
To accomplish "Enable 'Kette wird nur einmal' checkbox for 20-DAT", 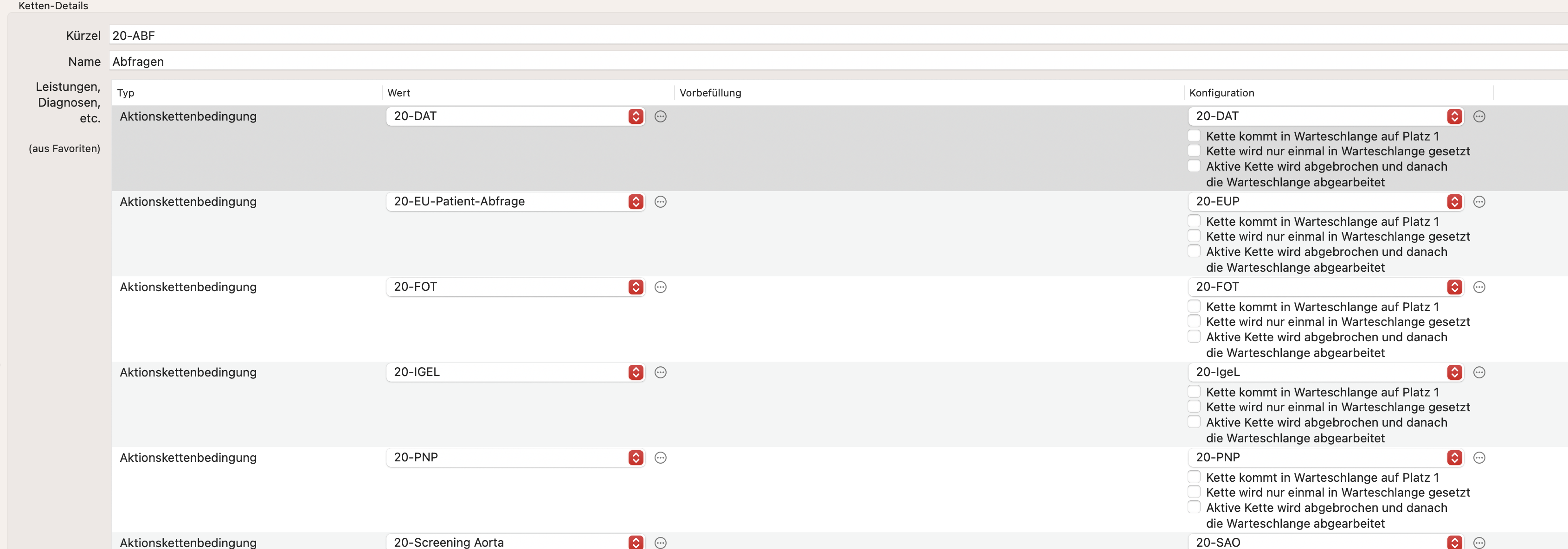I will (x=1194, y=150).
